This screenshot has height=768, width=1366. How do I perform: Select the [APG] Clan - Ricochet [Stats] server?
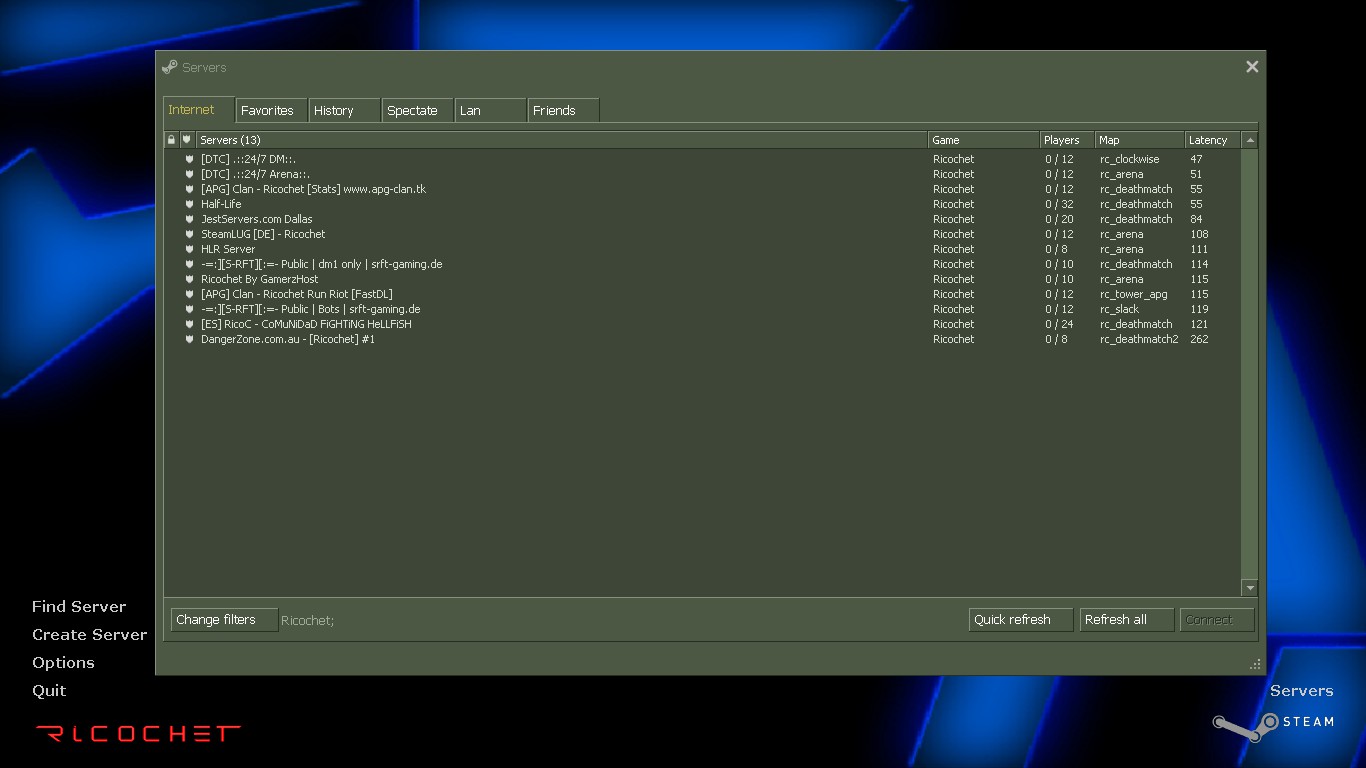click(x=703, y=189)
